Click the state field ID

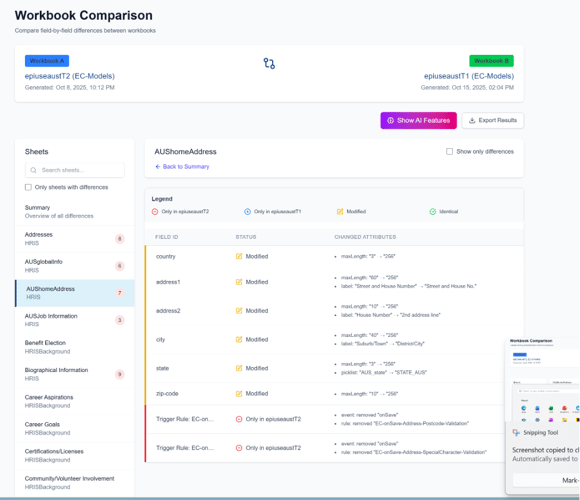(x=162, y=368)
